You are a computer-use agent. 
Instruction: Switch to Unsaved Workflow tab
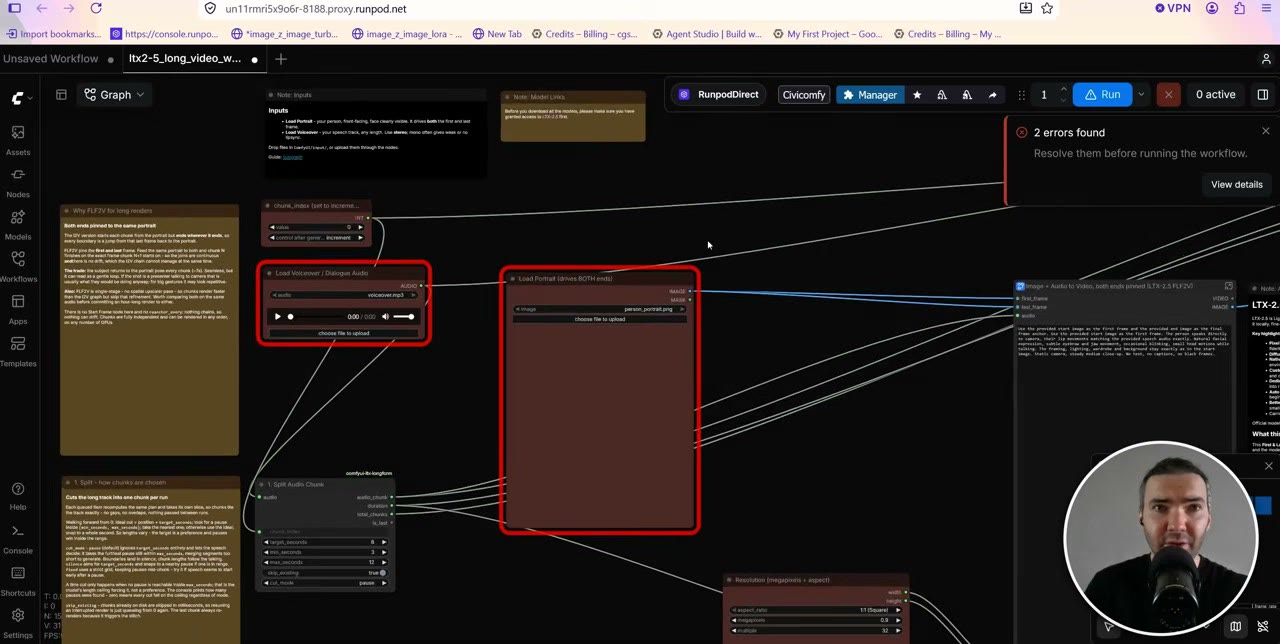tap(50, 59)
